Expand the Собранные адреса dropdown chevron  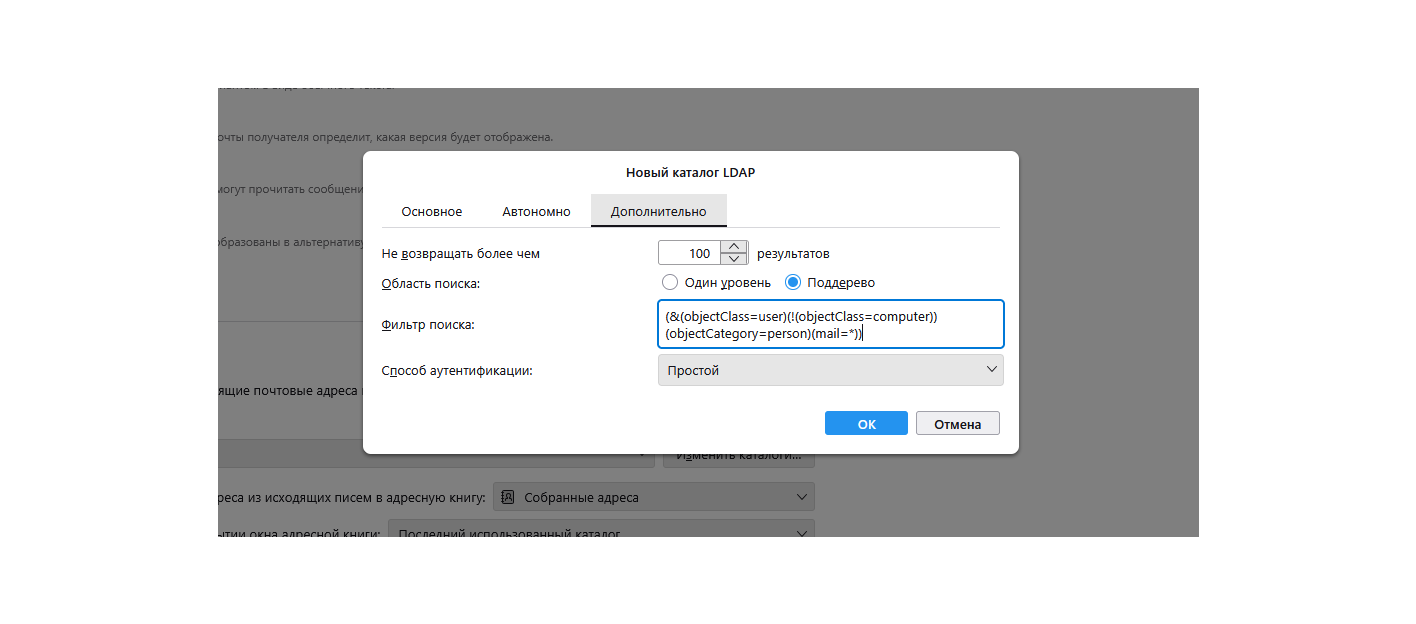pos(801,497)
